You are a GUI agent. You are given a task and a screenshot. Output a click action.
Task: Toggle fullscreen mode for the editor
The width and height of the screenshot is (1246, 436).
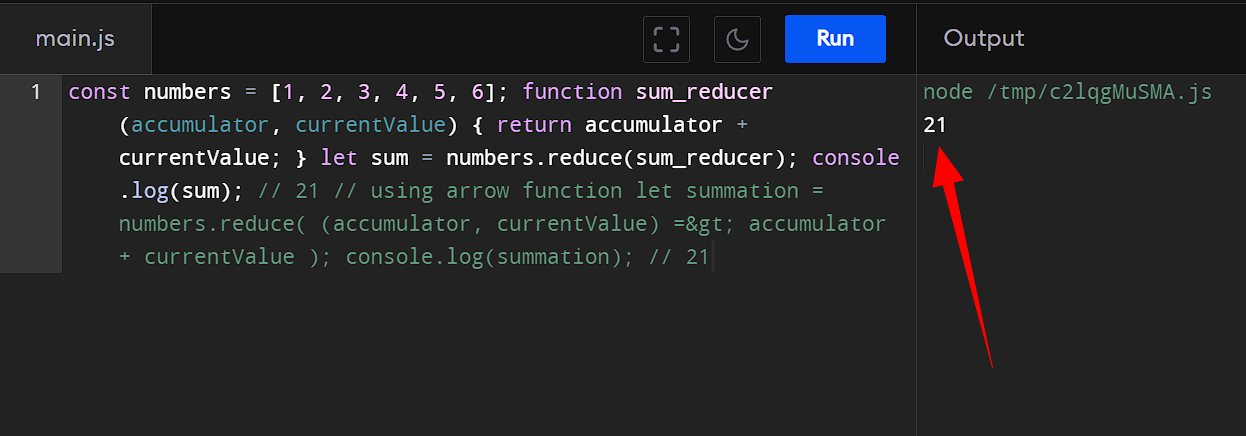pos(666,39)
